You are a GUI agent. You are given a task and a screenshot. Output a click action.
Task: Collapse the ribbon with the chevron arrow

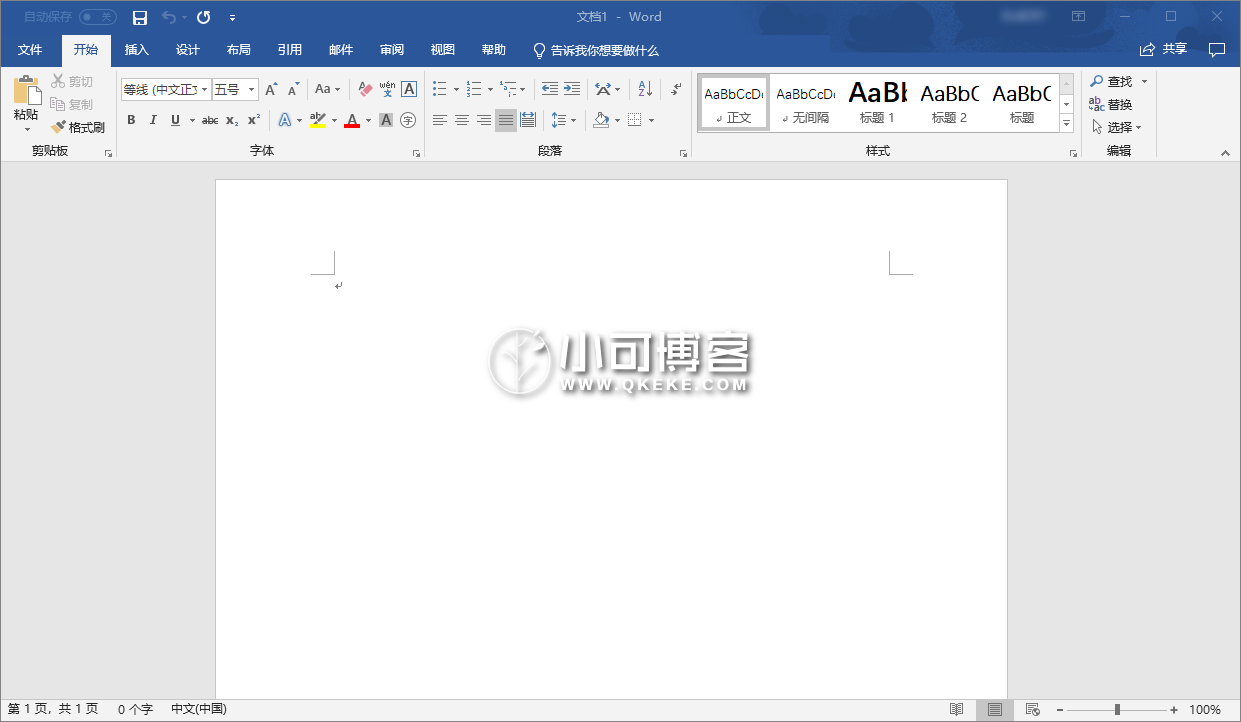point(1225,153)
